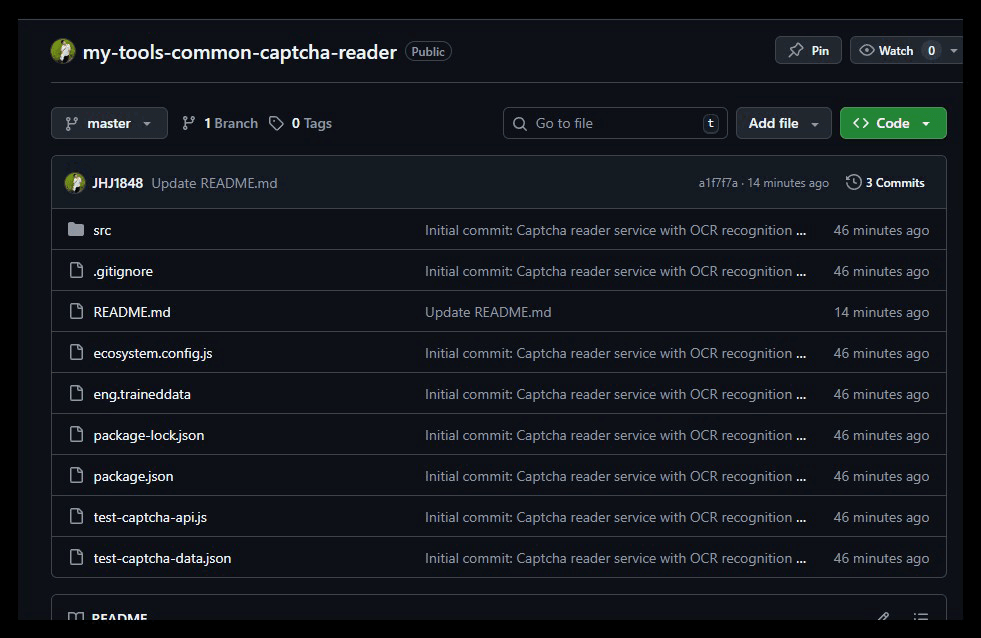Image resolution: width=981 pixels, height=638 pixels.
Task: Click the README.md file icon
Action: coord(76,312)
